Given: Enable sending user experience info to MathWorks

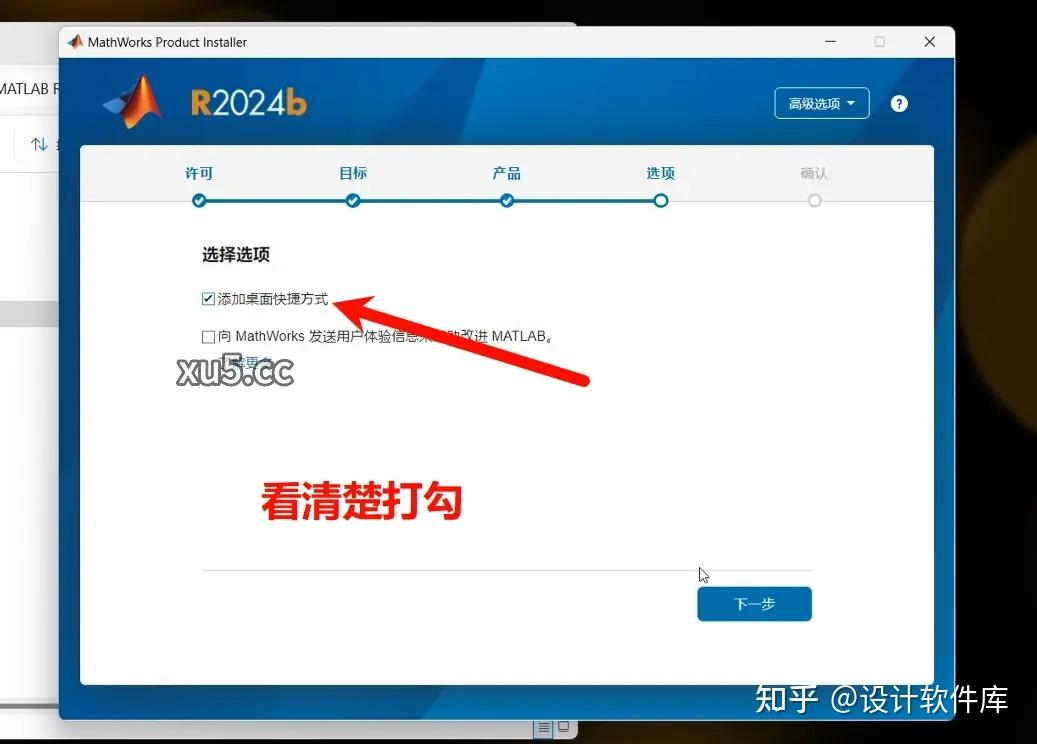Looking at the screenshot, I should pos(207,336).
